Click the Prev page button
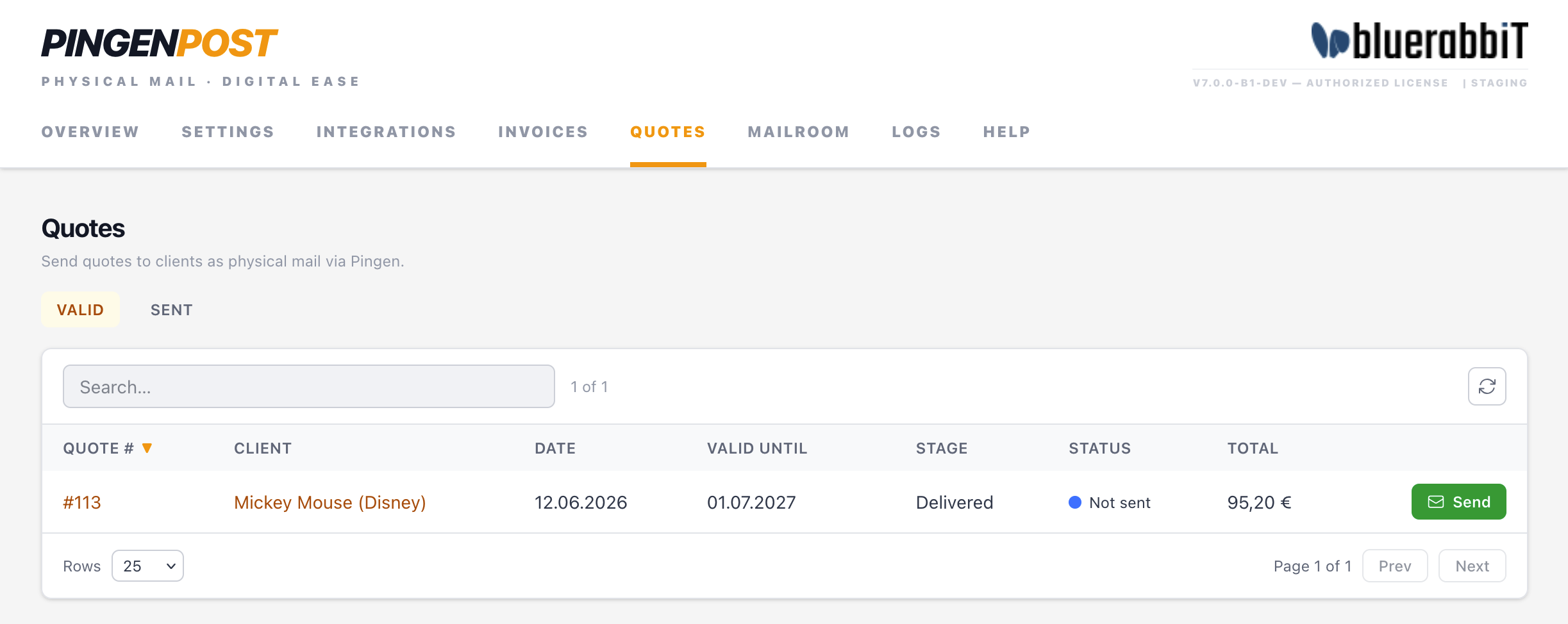Image resolution: width=1568 pixels, height=624 pixels. pos(1395,566)
